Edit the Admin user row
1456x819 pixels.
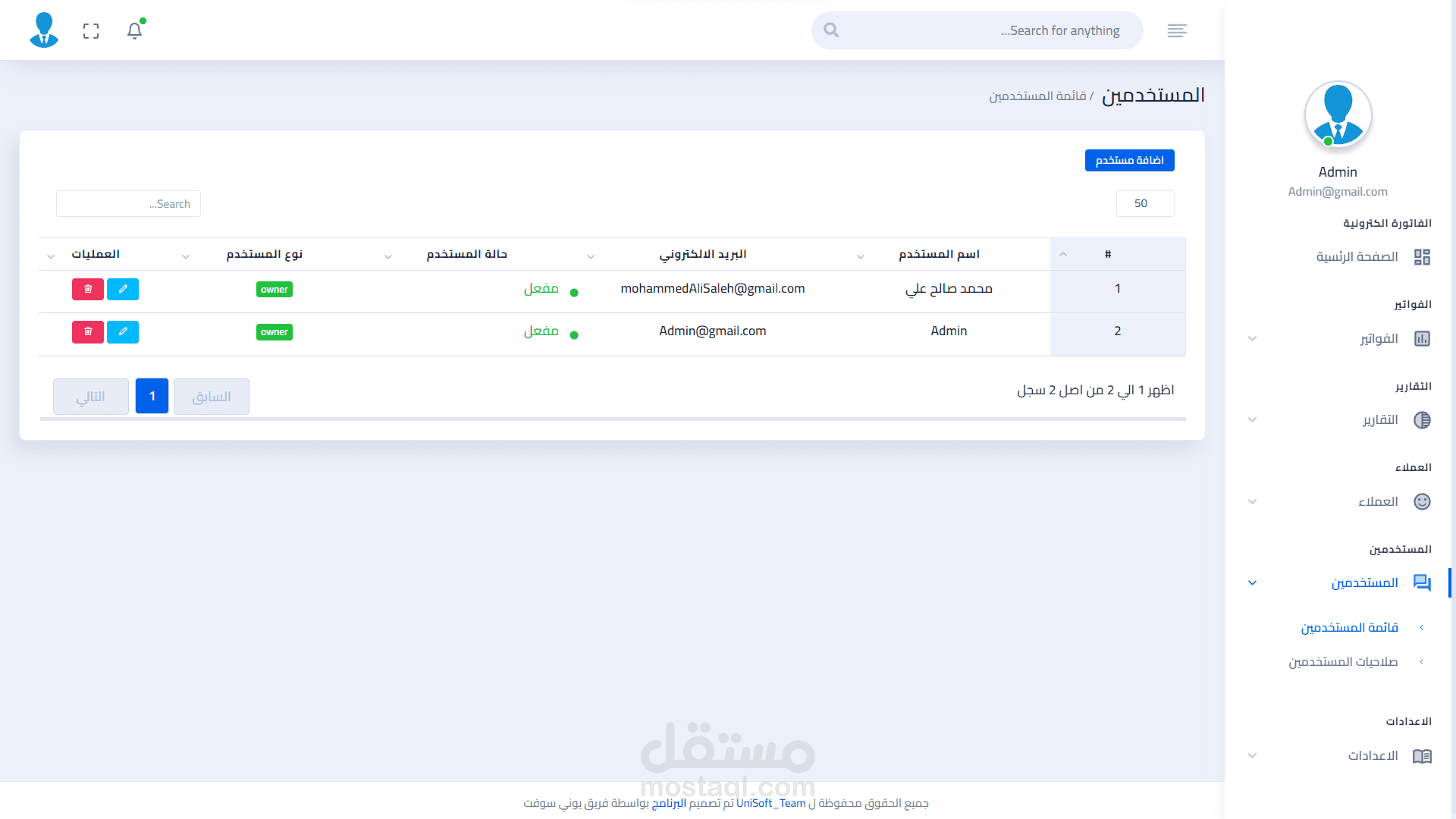tap(123, 331)
